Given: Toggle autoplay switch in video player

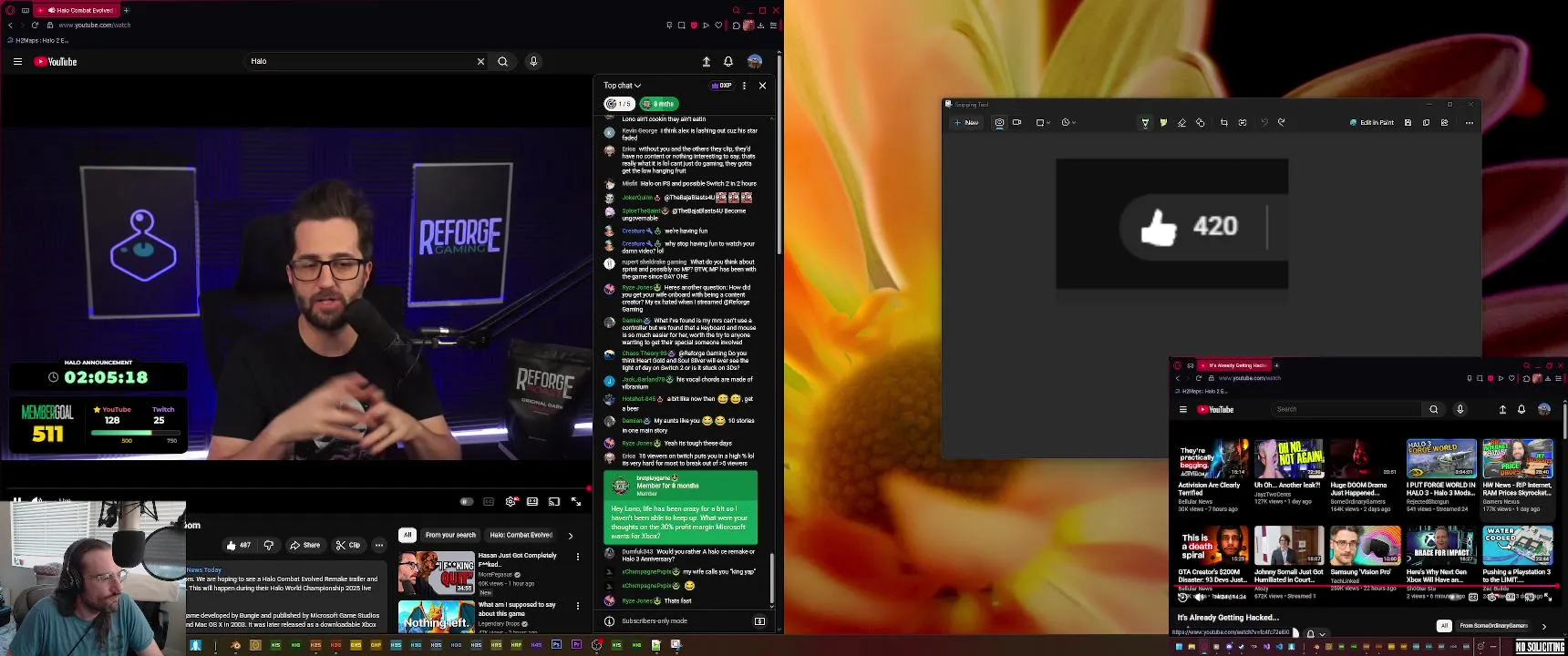Looking at the screenshot, I should point(467,501).
